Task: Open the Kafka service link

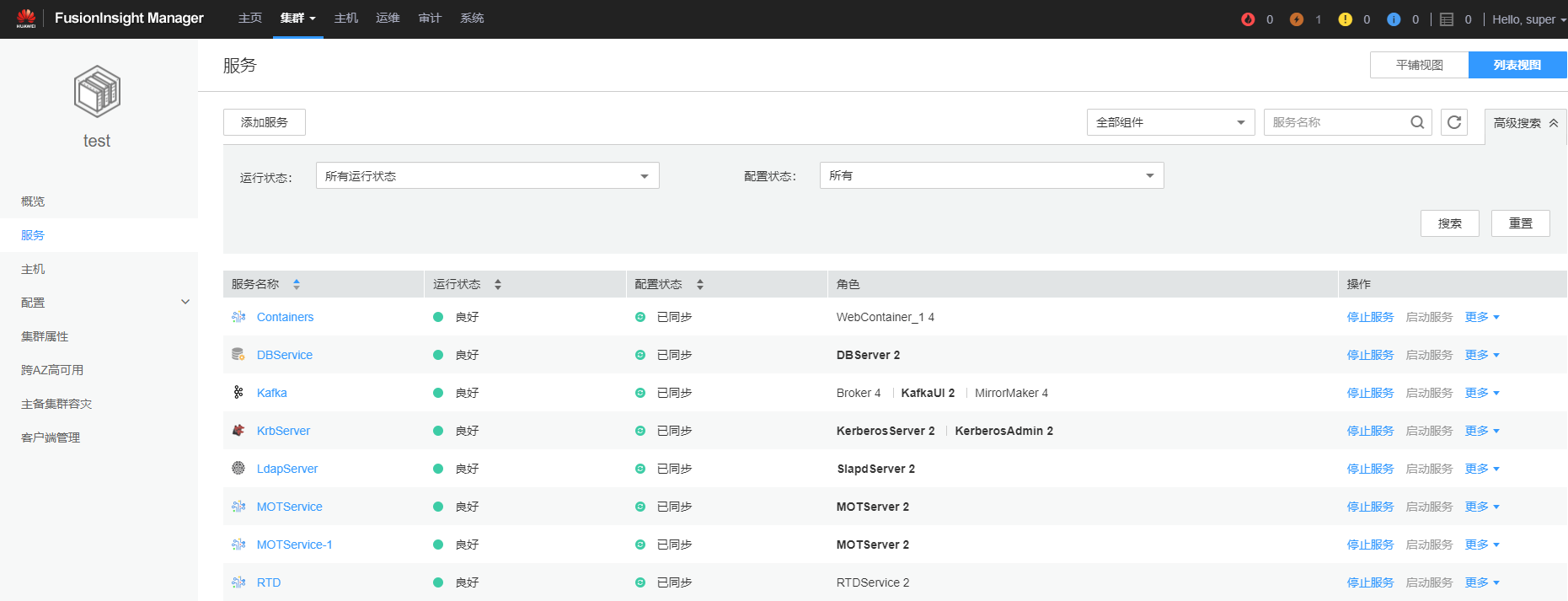Action: click(x=272, y=393)
